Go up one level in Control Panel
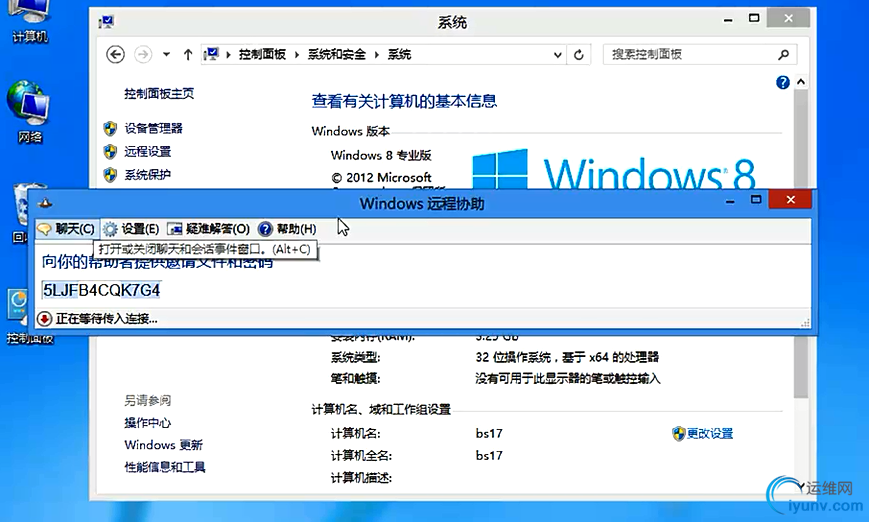Image resolution: width=869 pixels, height=522 pixels. [x=188, y=54]
